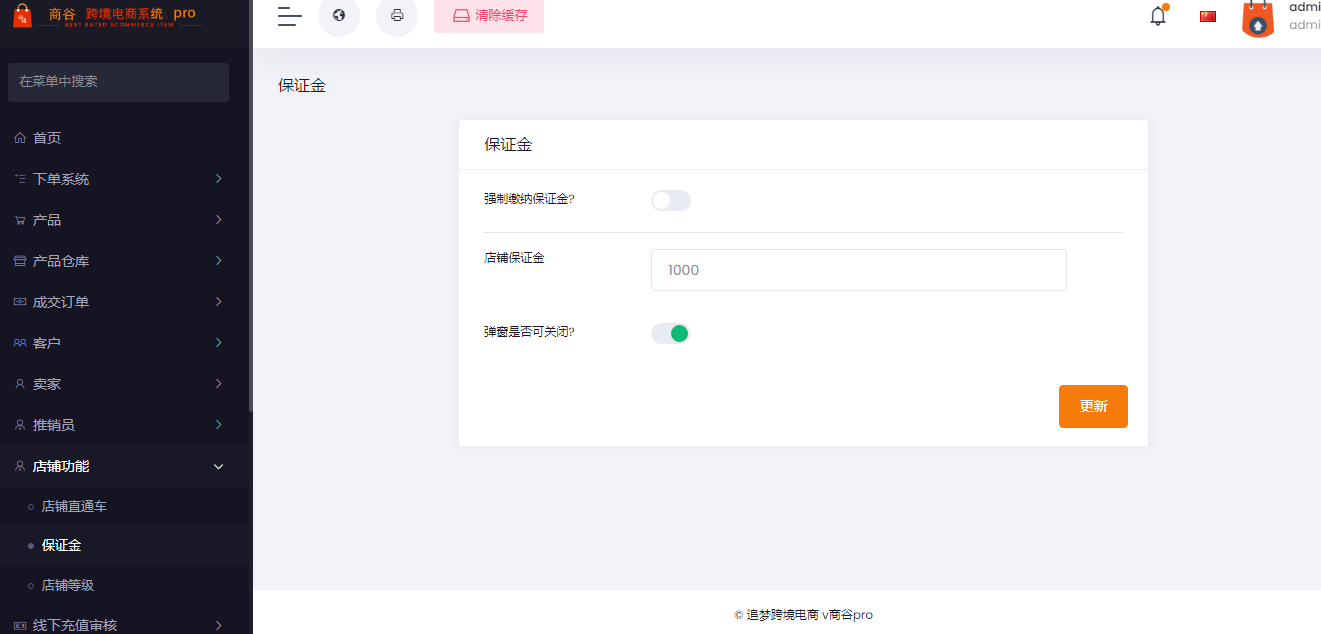Enable the 强制缴纳保证金 switch
Viewport: 1321px width, 634px height.
coord(671,200)
